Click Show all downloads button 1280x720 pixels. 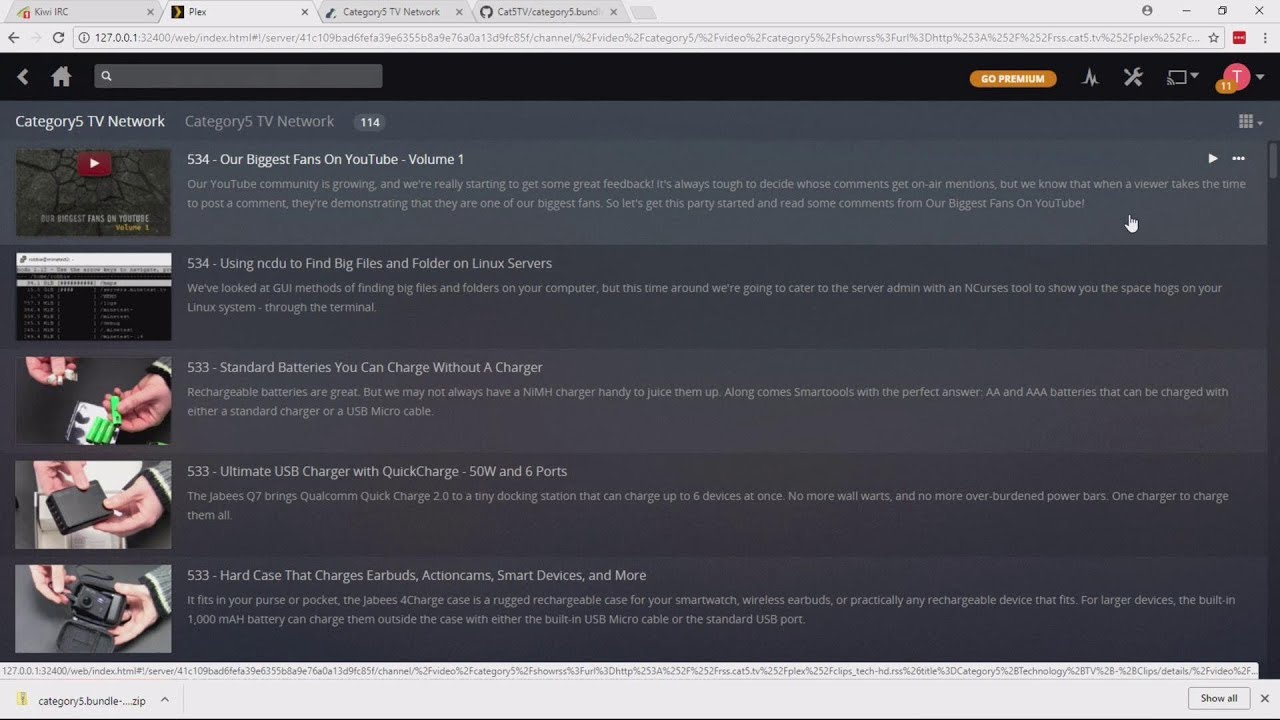click(x=1219, y=699)
